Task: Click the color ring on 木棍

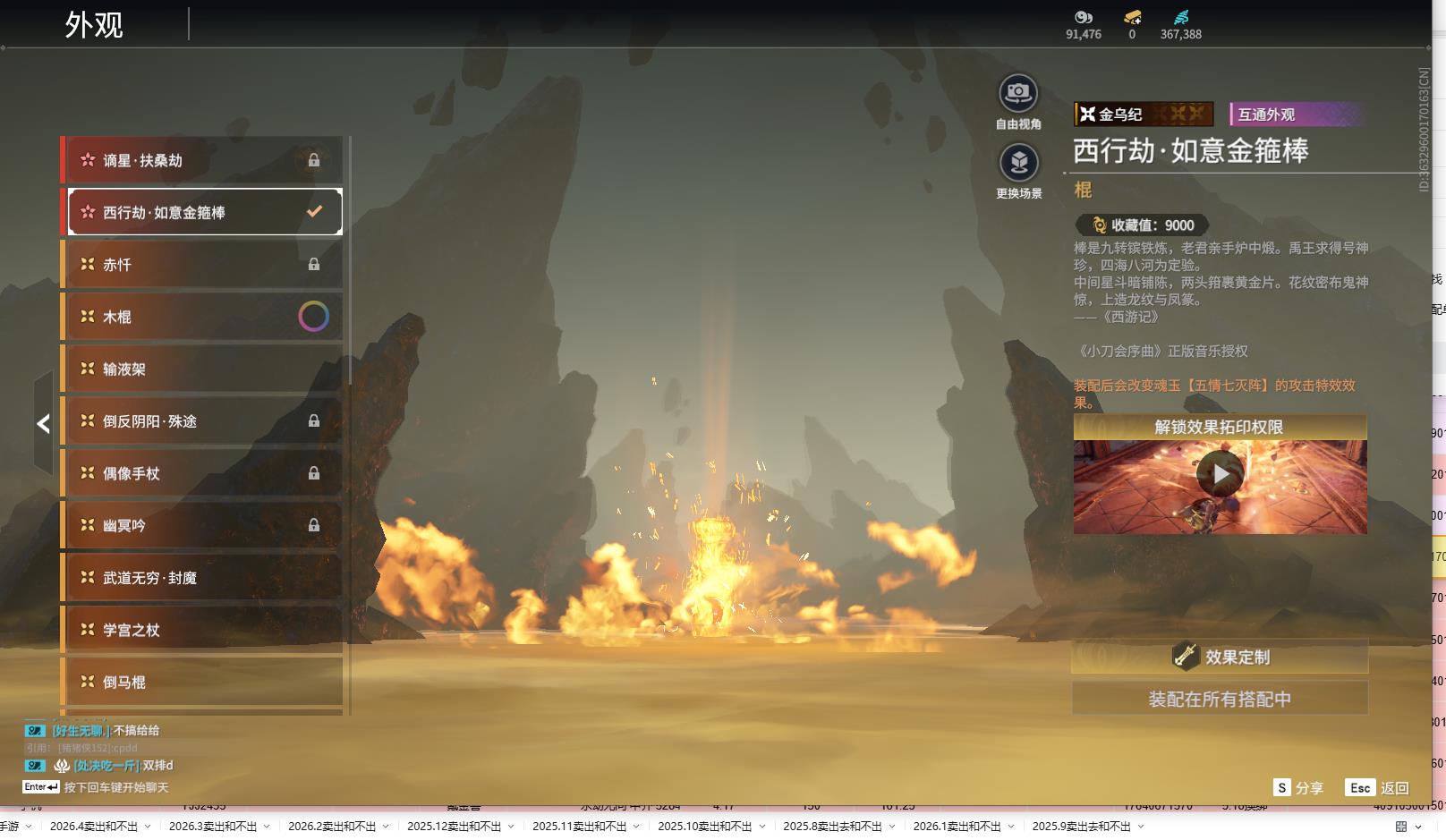Action: pos(313,317)
